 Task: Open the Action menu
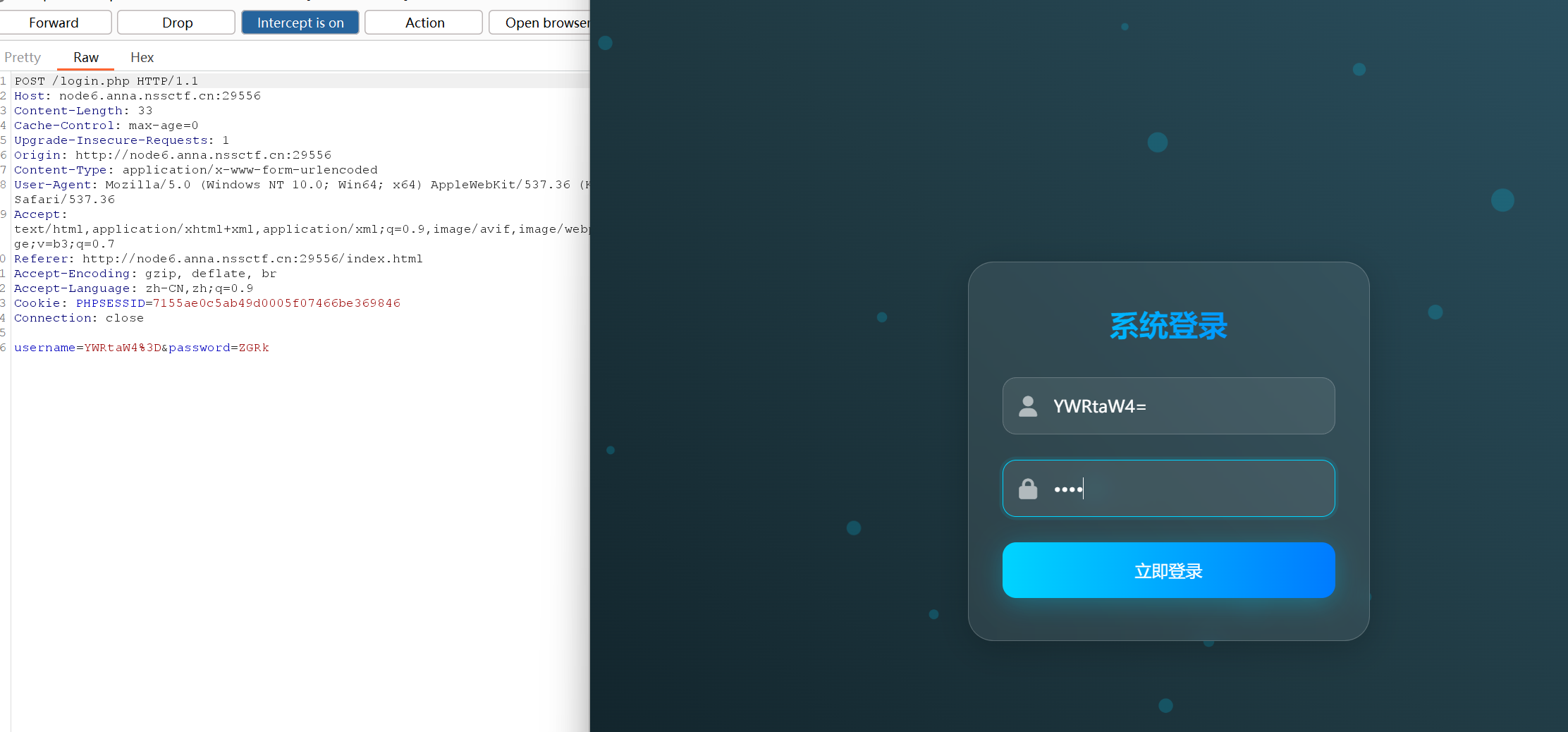coord(424,23)
